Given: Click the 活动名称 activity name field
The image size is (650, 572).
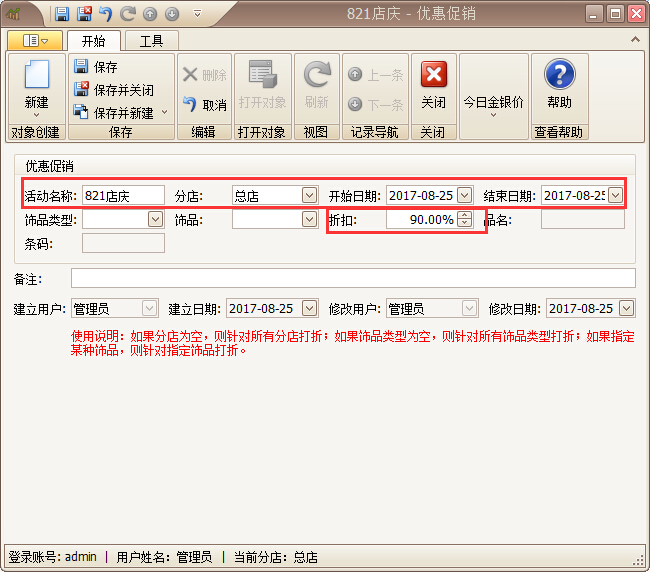Looking at the screenshot, I should tap(122, 195).
